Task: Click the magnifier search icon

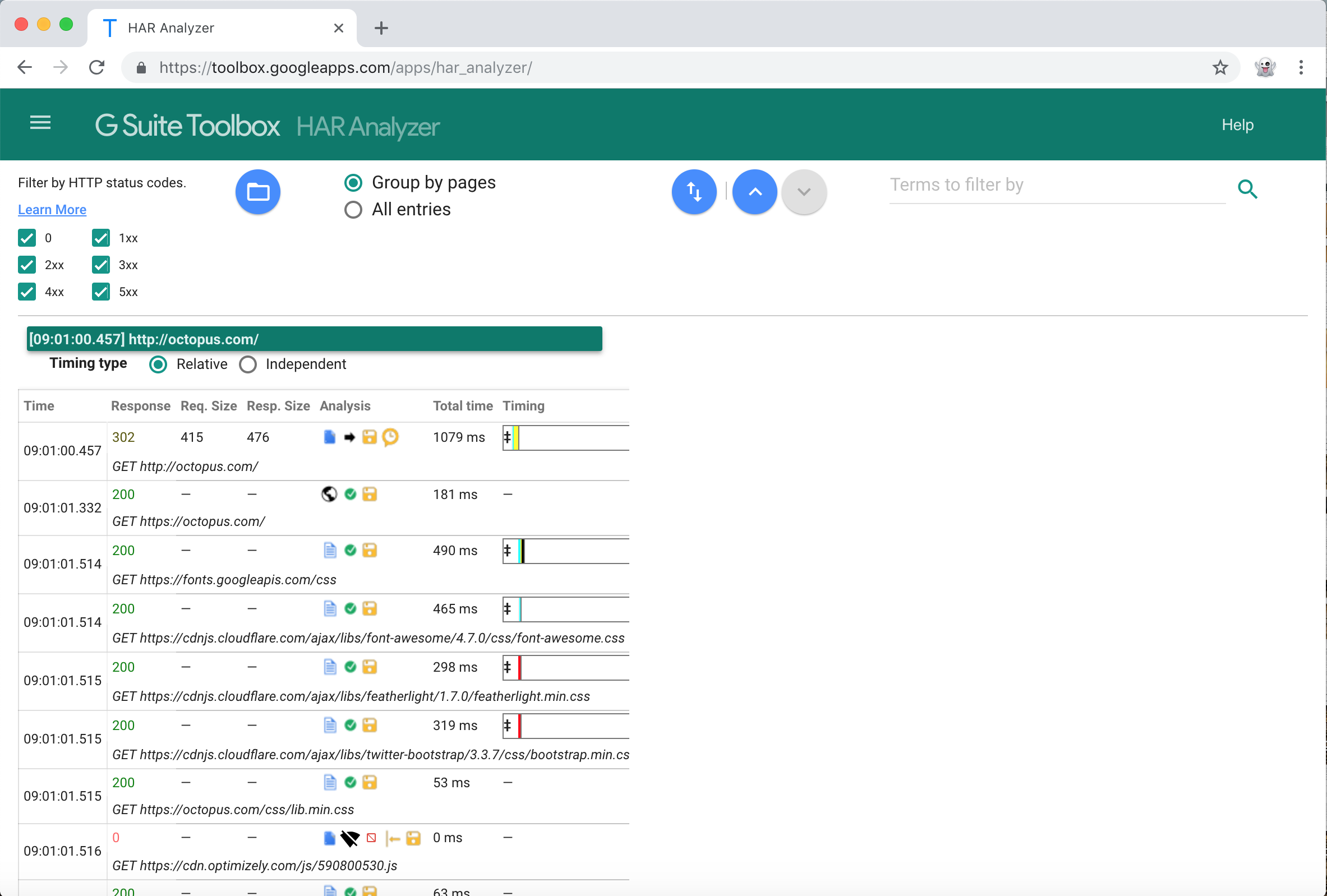Action: (x=1247, y=189)
